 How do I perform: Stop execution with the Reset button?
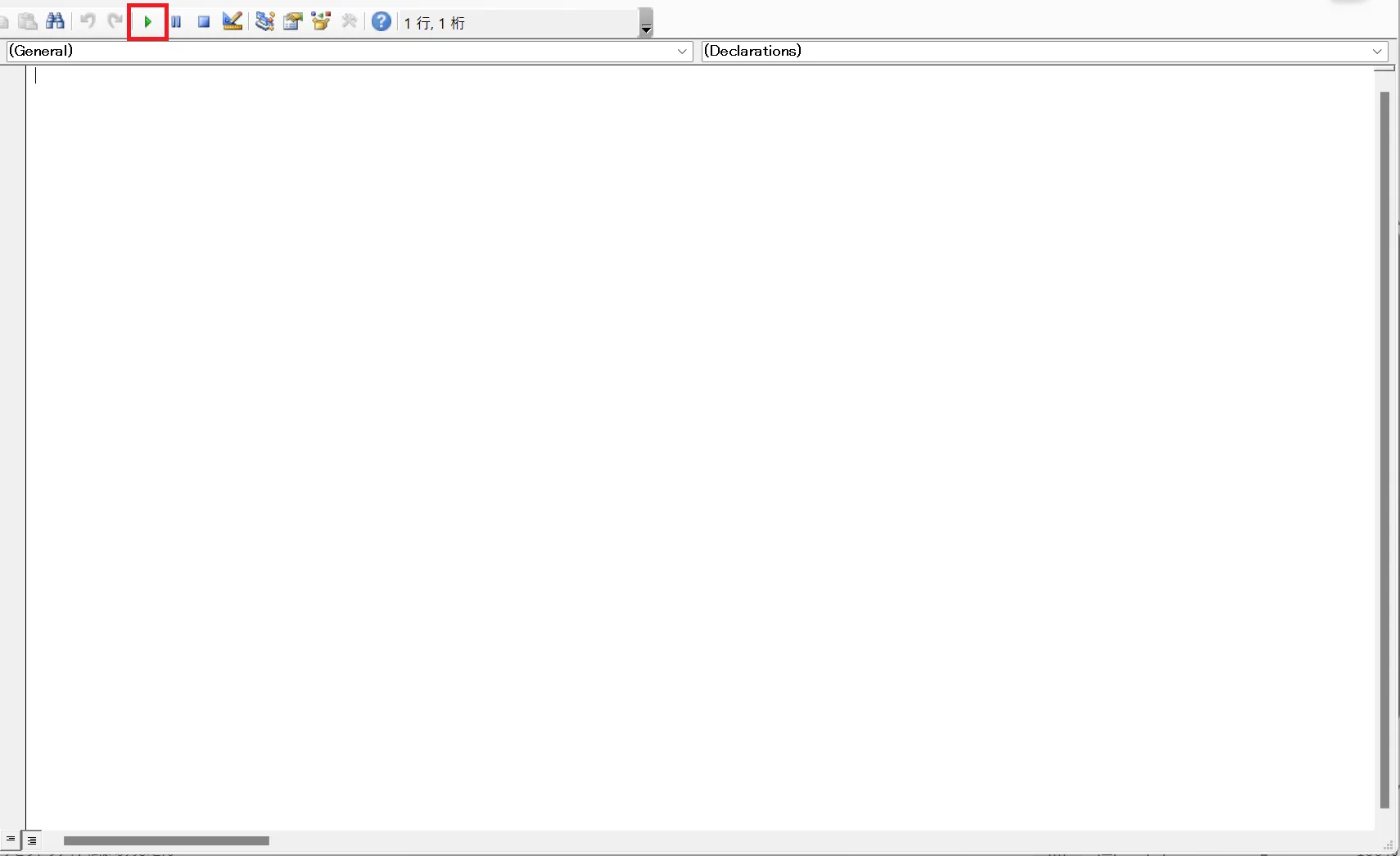pos(204,22)
